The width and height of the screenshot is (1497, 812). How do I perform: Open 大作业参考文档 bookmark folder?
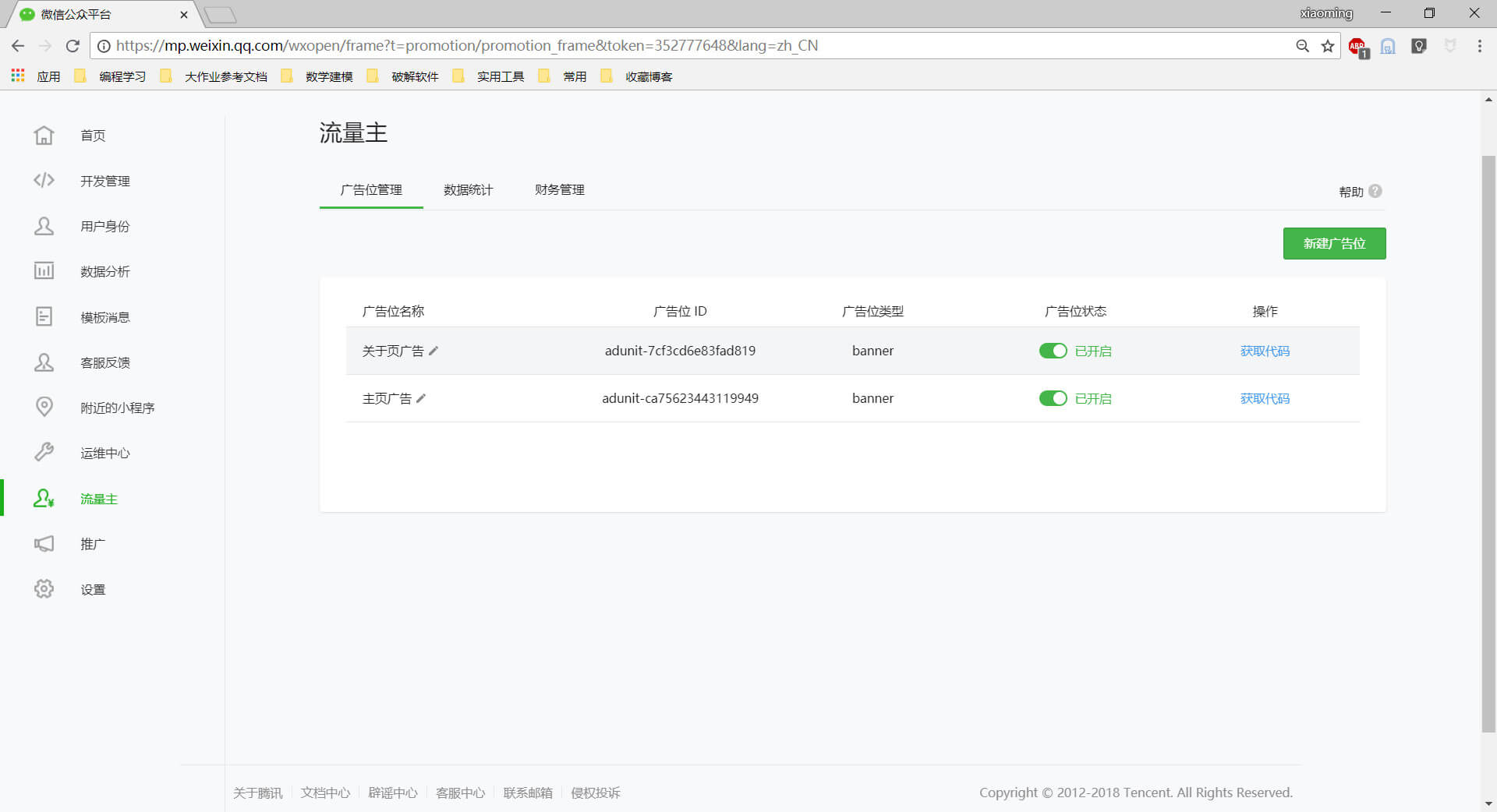[x=213, y=76]
